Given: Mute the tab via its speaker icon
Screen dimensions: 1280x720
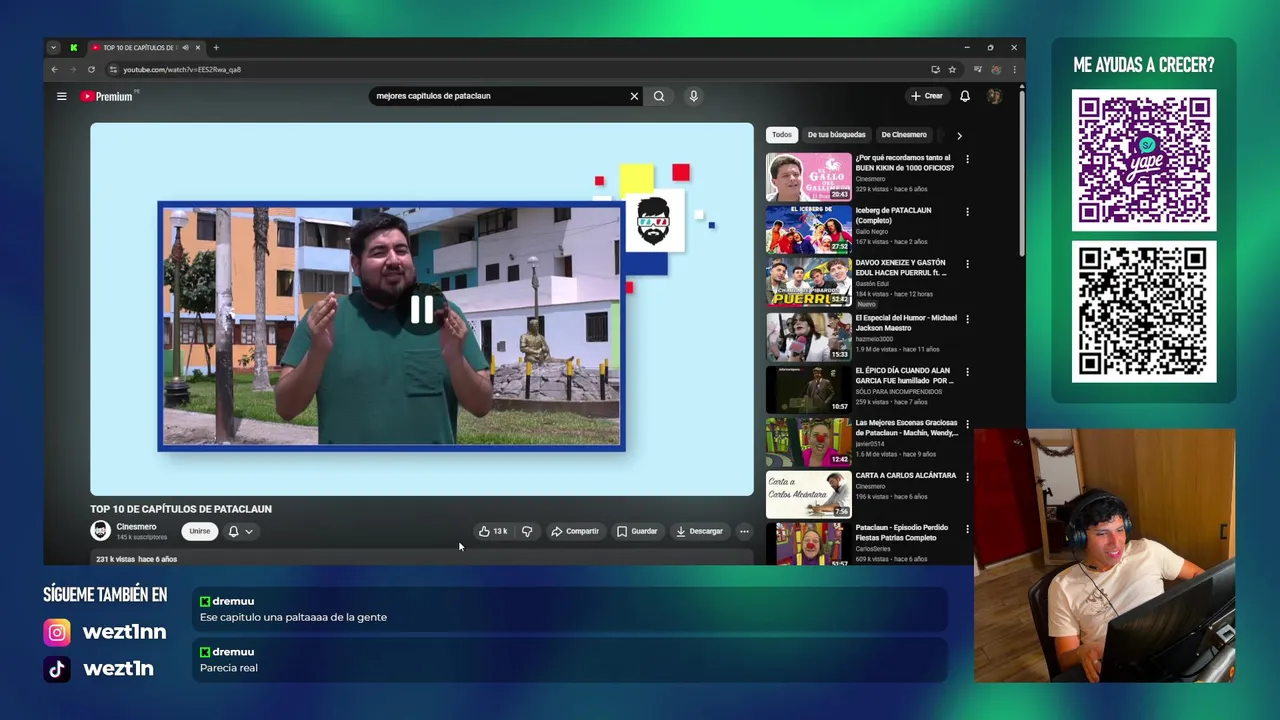Looking at the screenshot, I should tap(185, 47).
